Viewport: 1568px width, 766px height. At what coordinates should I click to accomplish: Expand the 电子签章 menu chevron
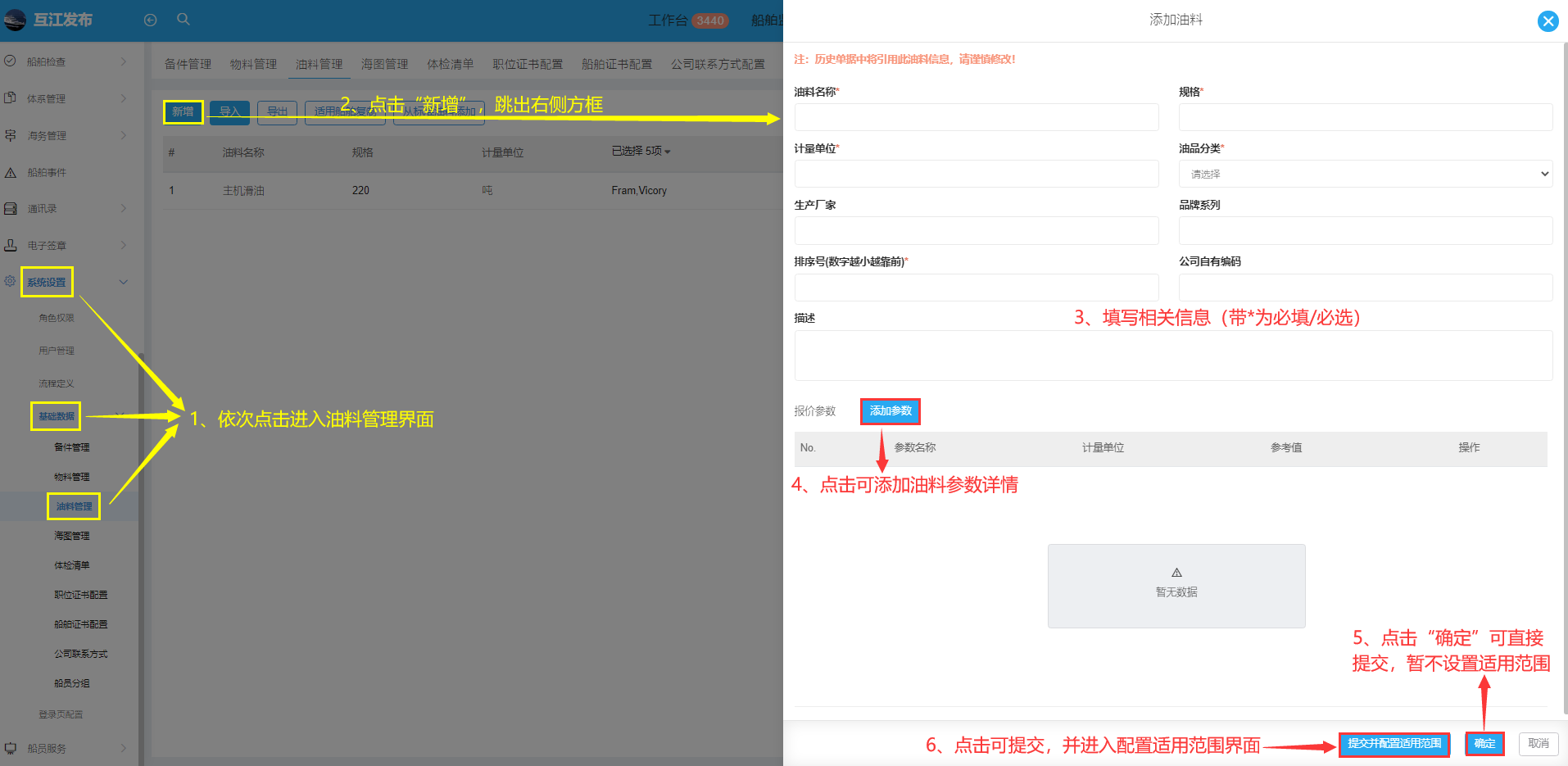(x=124, y=245)
